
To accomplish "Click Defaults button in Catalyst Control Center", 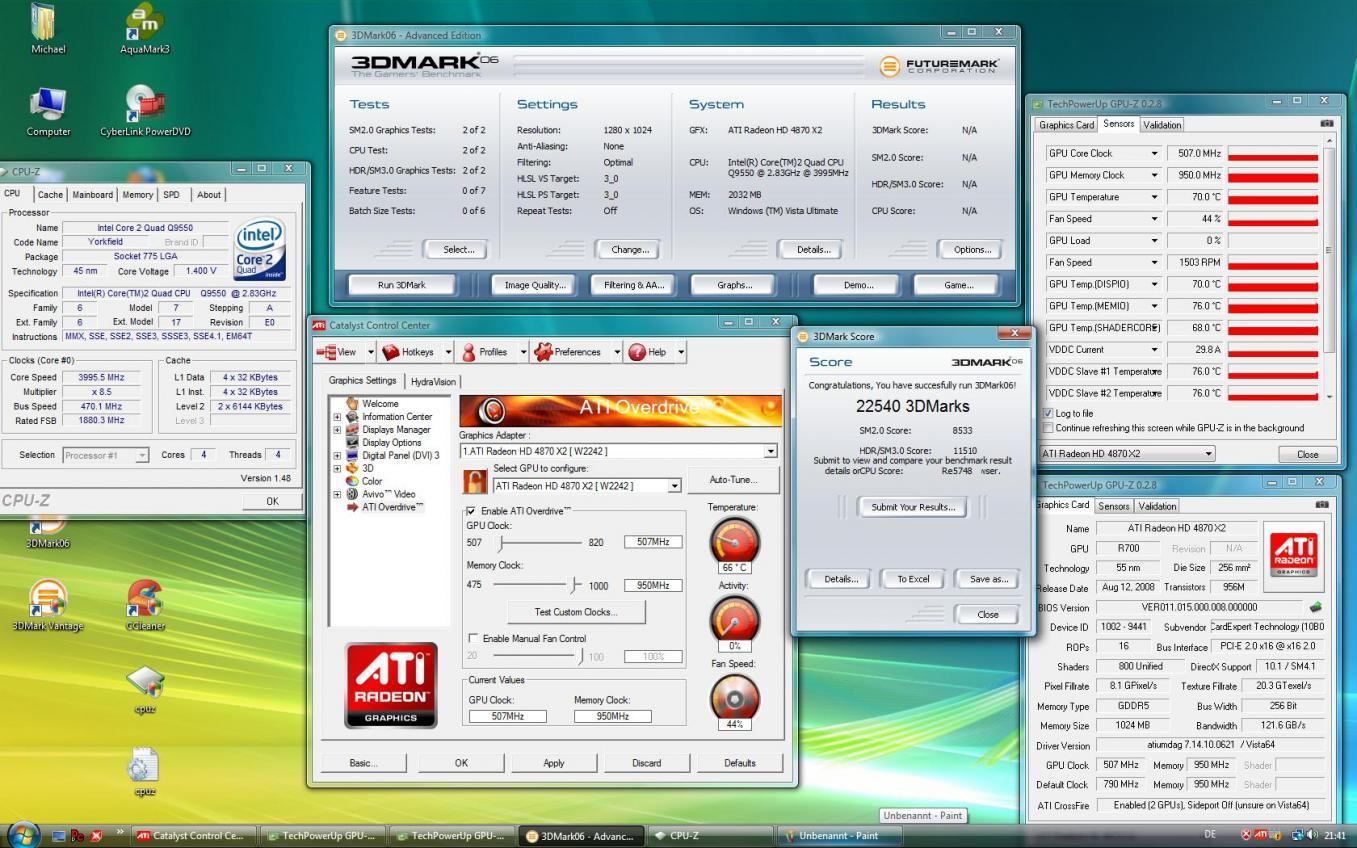I will pyautogui.click(x=739, y=763).
